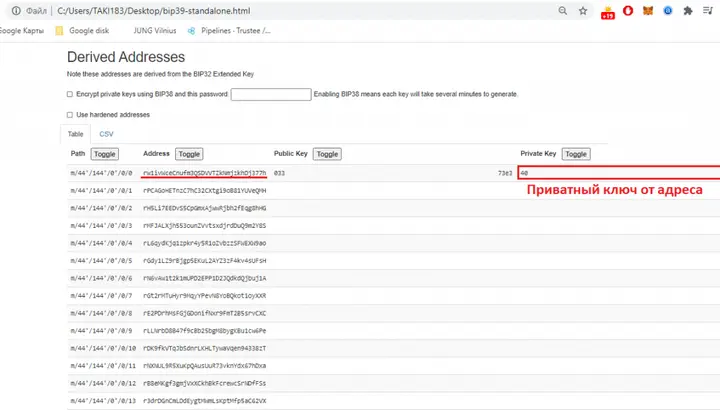Open the Extensions puzzle-piece menu
720x410 pixels.
(x=688, y=11)
